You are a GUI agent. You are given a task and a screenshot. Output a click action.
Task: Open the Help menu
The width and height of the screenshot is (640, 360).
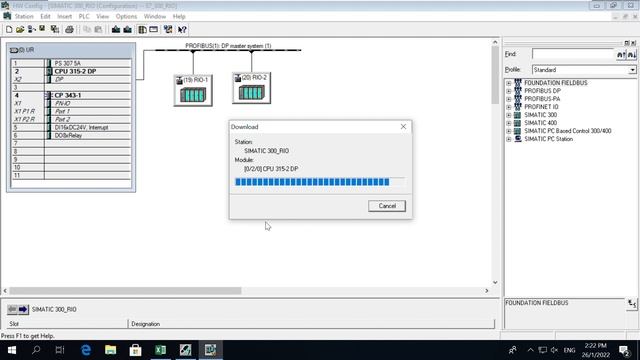179,17
